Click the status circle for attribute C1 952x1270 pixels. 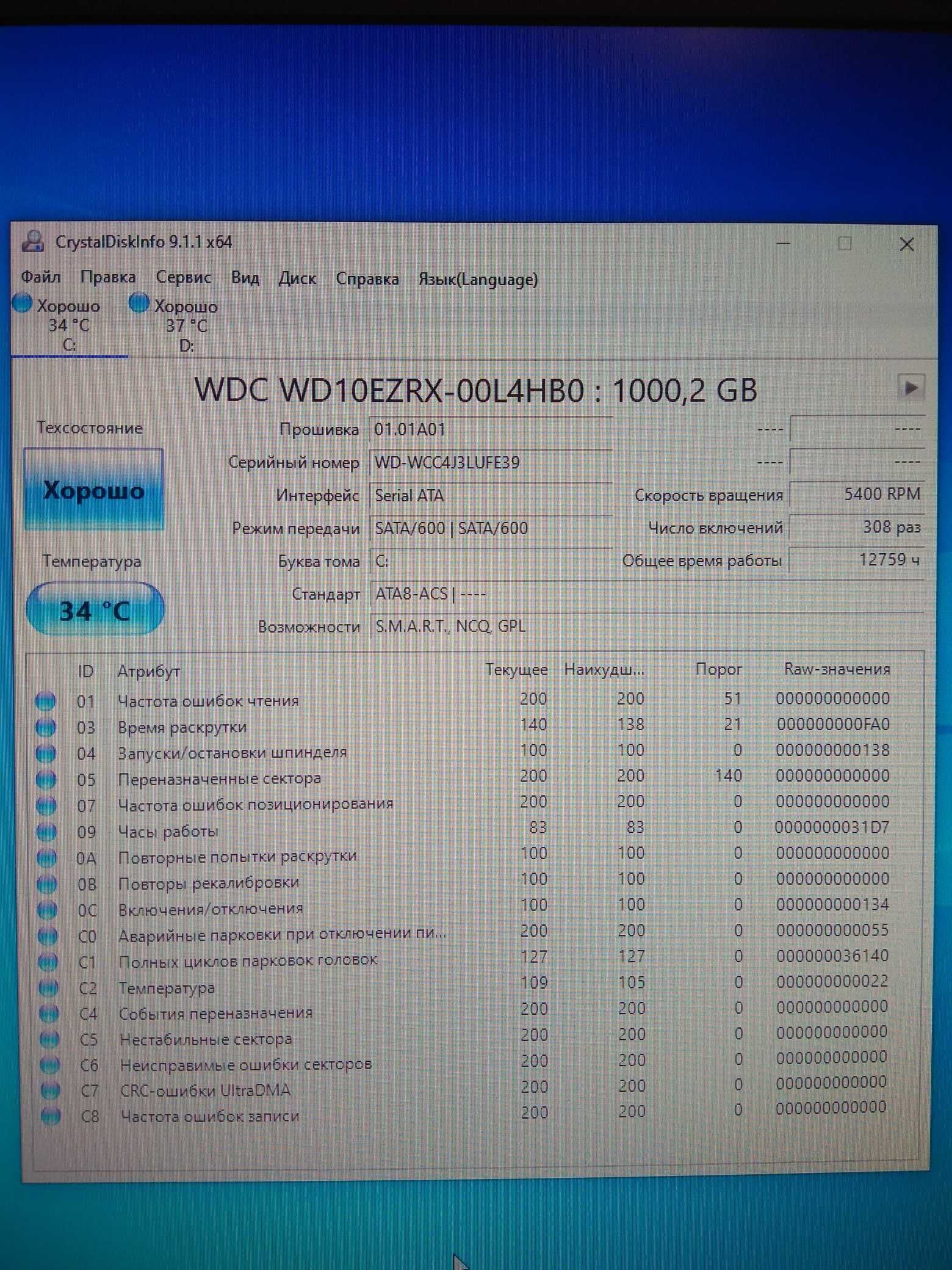pyautogui.click(x=48, y=962)
